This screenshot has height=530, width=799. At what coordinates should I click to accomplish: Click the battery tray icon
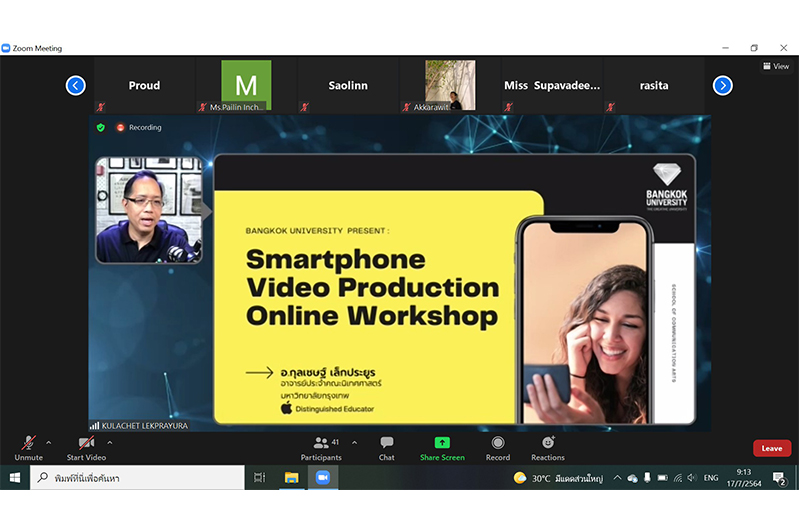click(x=662, y=478)
